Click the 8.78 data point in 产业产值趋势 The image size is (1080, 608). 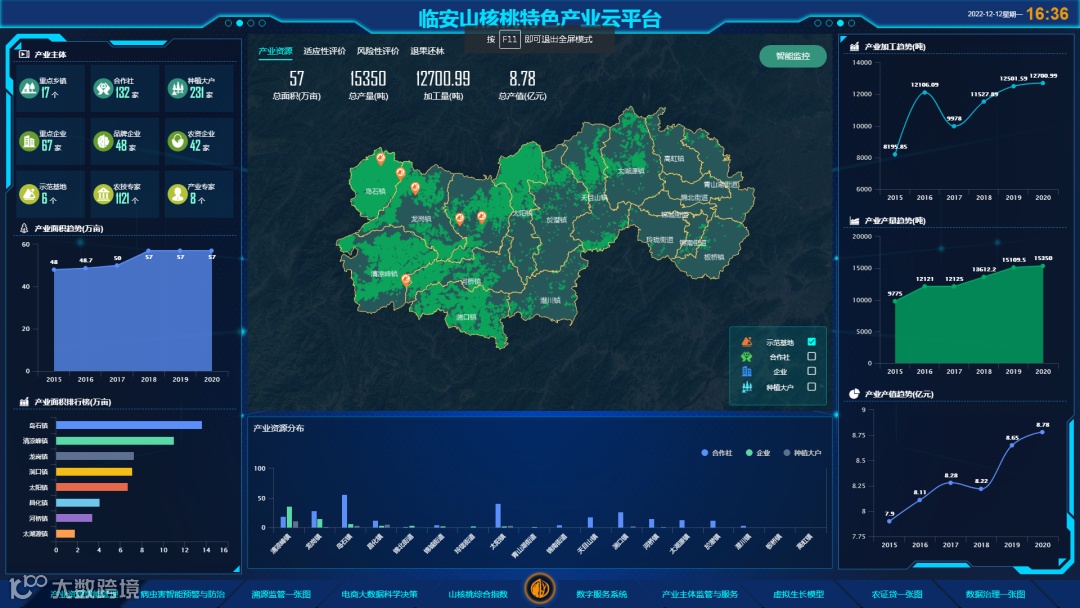pos(1042,432)
